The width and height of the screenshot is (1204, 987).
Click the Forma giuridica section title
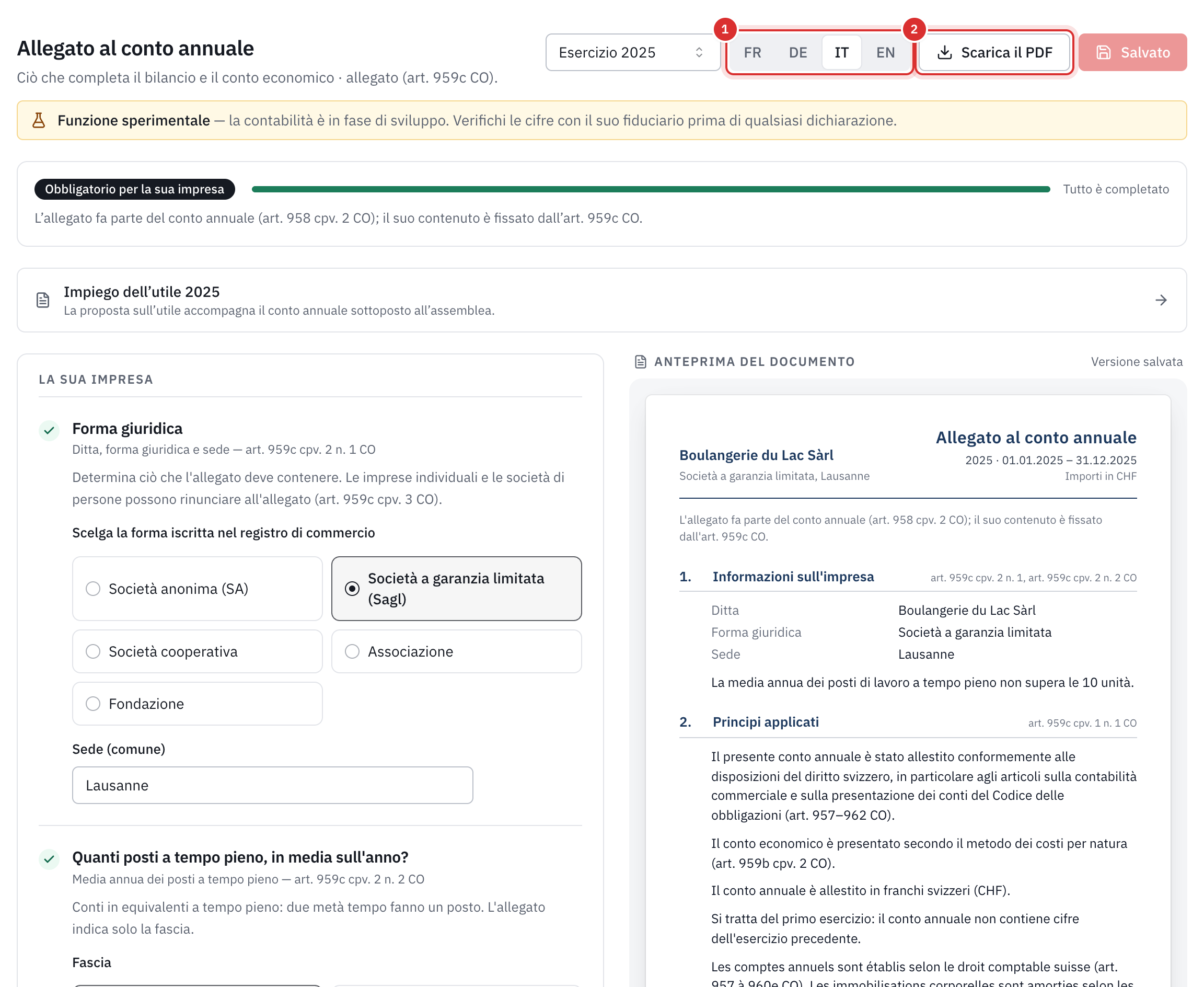128,429
